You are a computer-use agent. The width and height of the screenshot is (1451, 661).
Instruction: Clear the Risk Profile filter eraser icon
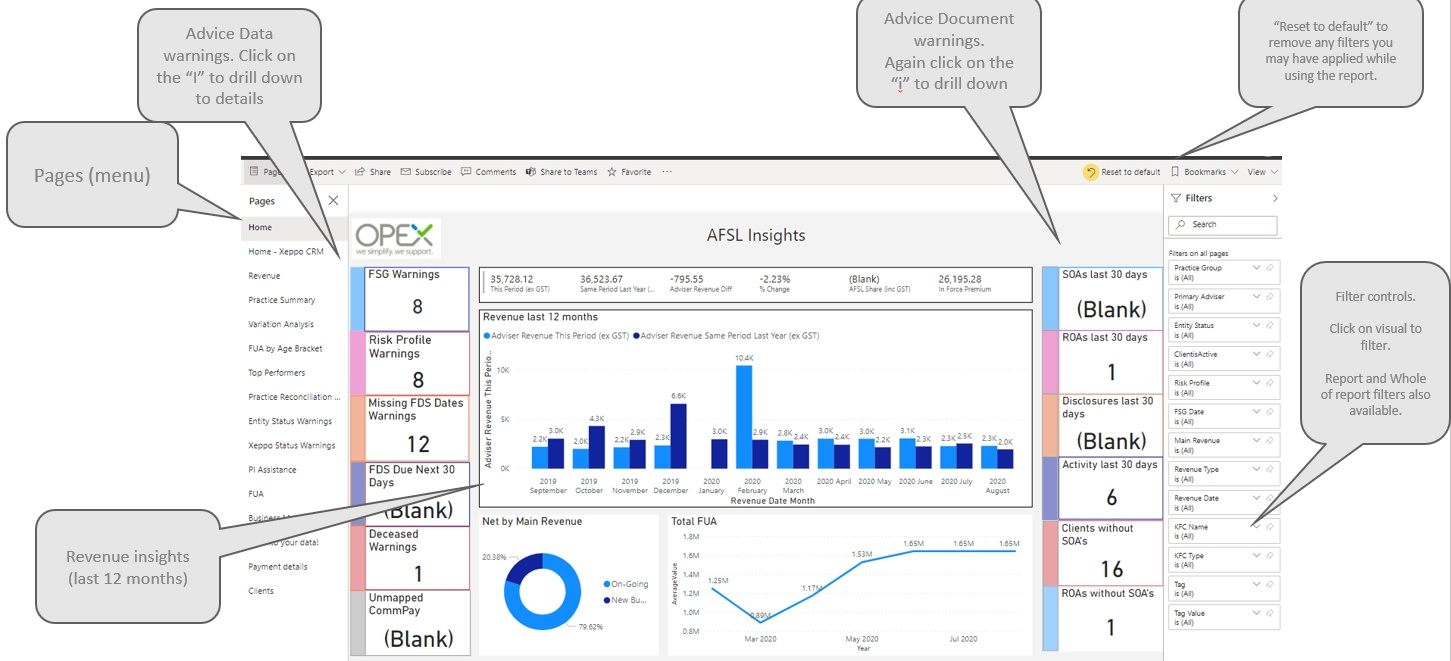[1270, 383]
